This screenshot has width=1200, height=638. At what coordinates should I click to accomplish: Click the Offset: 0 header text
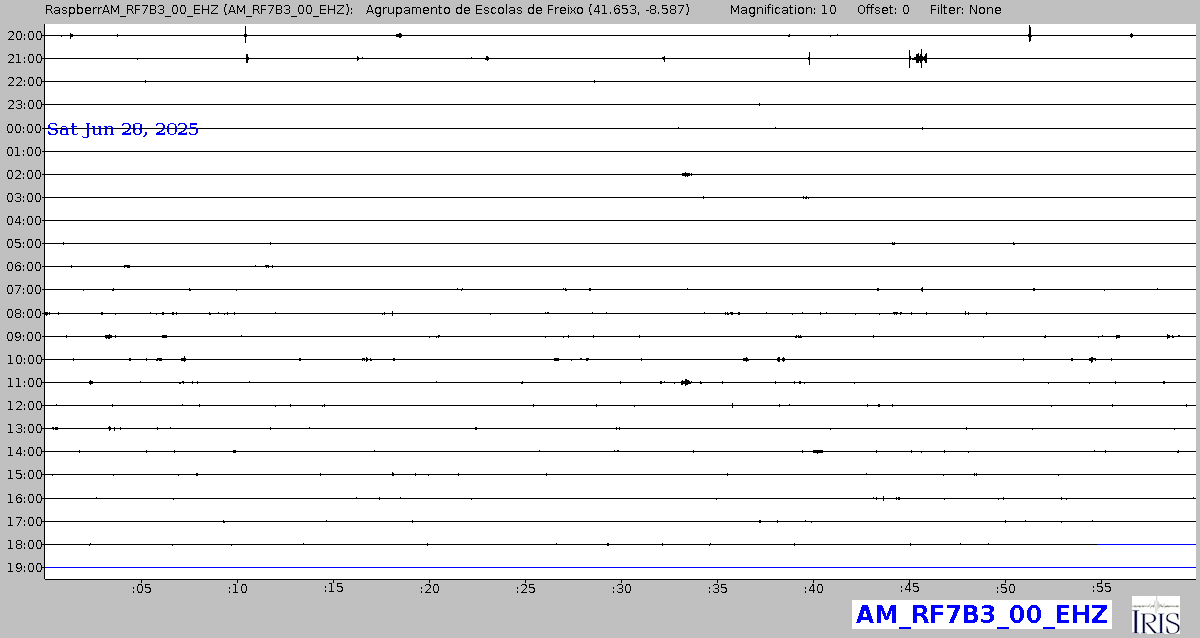[883, 10]
